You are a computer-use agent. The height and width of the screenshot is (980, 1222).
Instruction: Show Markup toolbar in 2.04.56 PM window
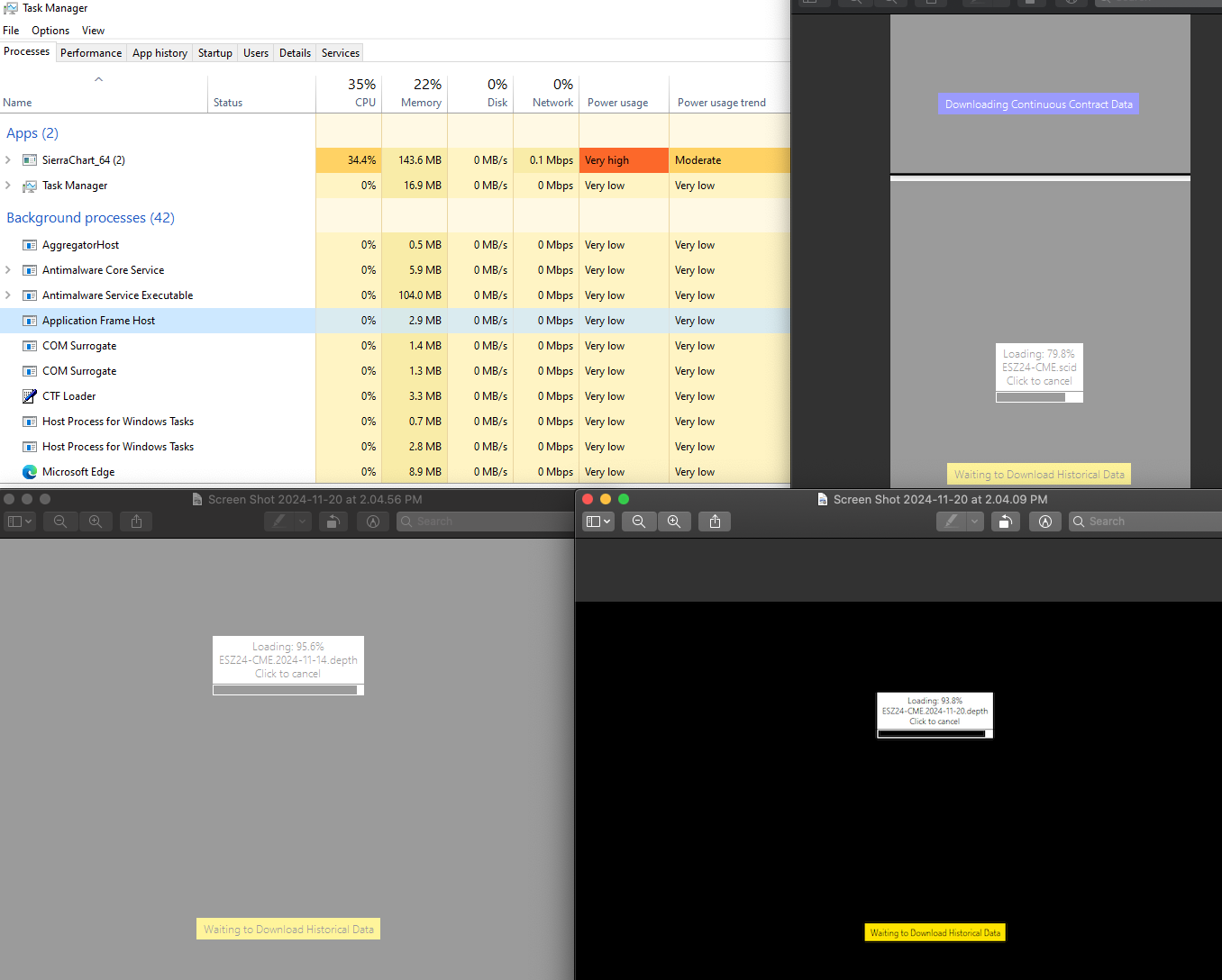pos(373,522)
